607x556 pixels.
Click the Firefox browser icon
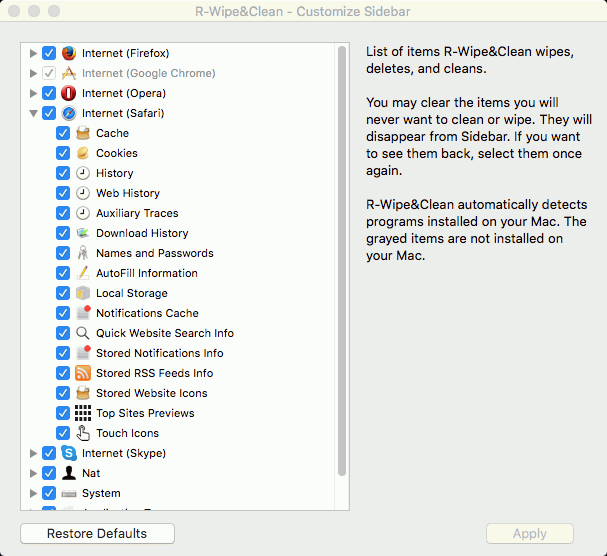[69, 53]
